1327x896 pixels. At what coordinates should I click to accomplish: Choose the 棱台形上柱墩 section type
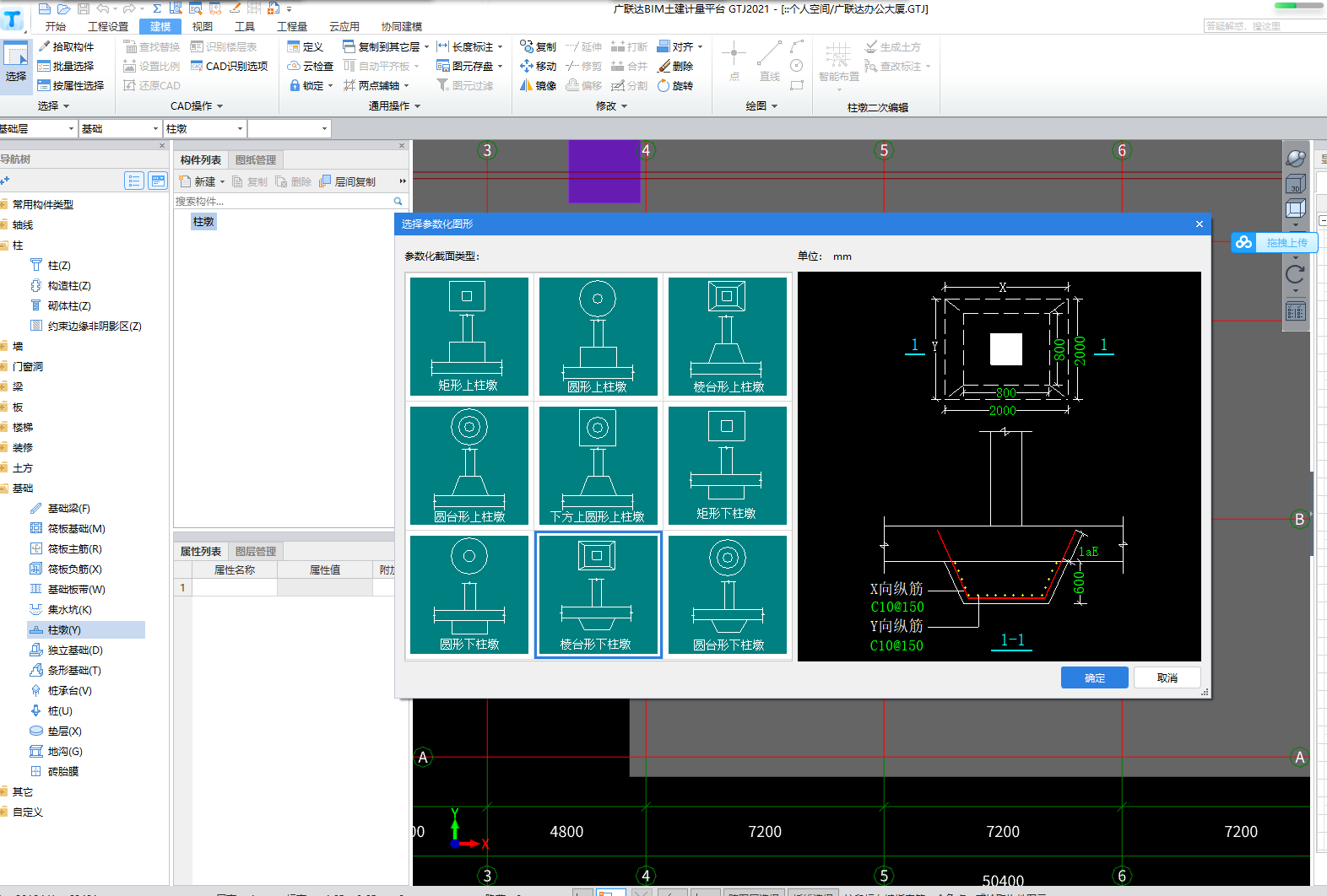point(727,337)
